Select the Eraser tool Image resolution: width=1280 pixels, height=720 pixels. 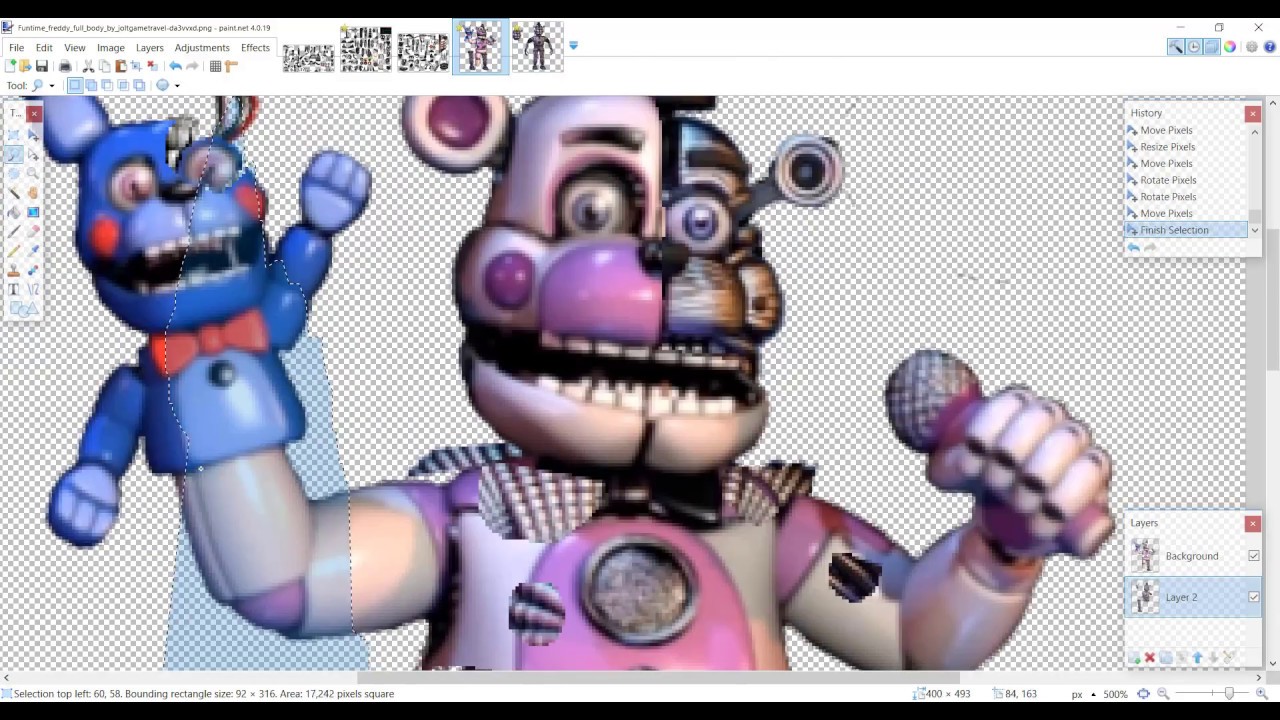(33, 231)
